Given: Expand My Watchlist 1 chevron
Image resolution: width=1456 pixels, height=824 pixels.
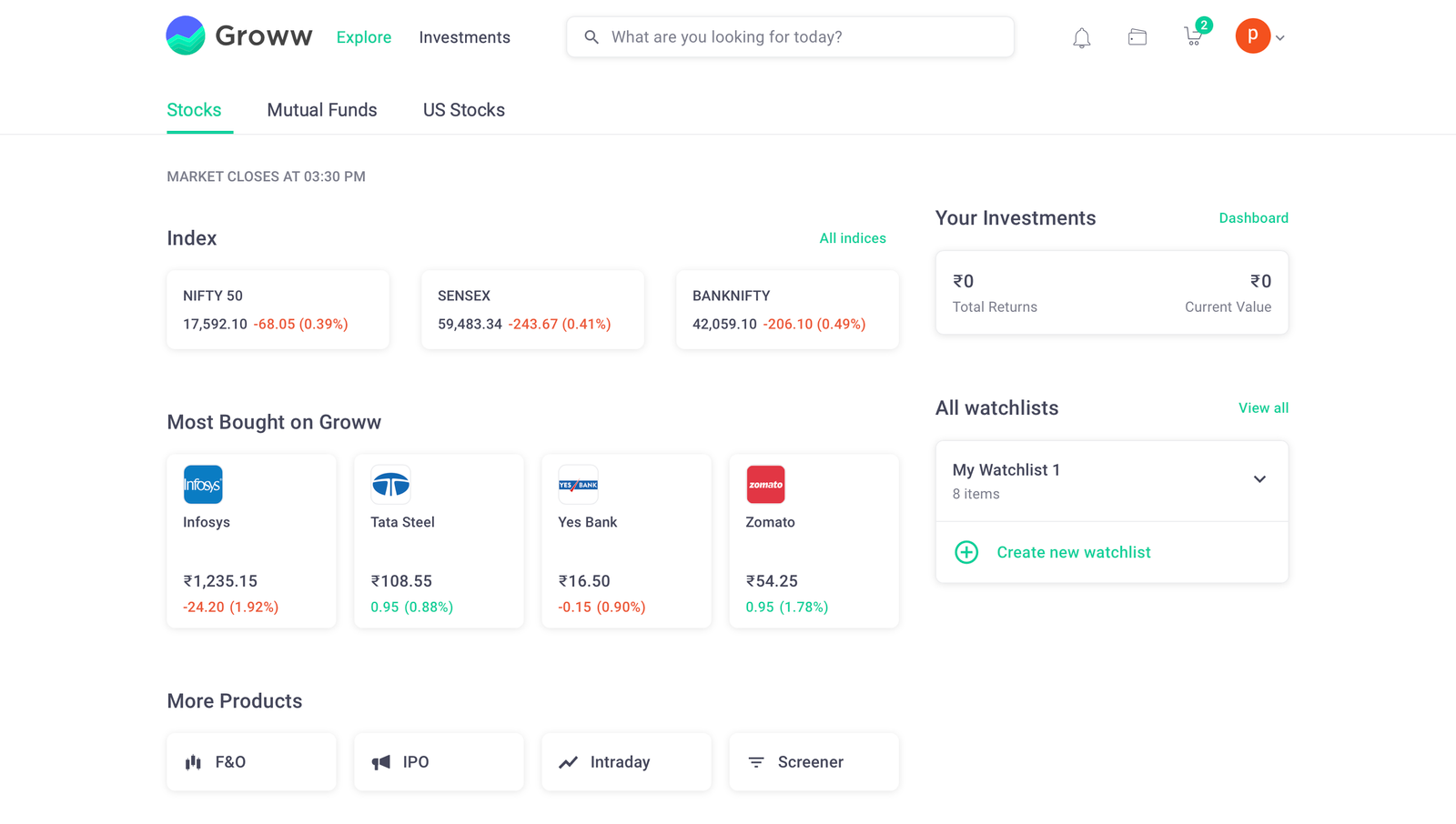Looking at the screenshot, I should (1259, 479).
